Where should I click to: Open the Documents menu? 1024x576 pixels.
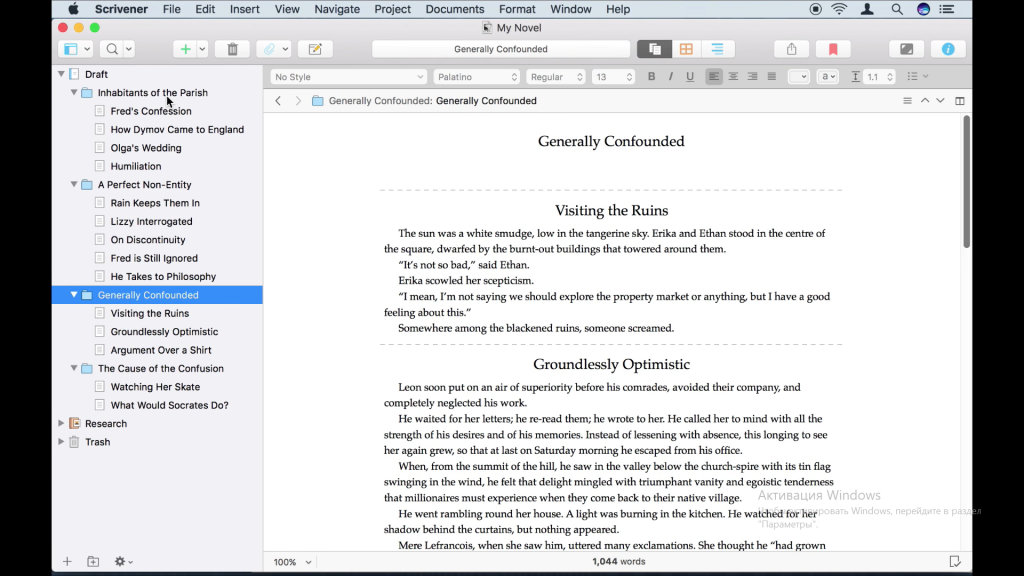tap(455, 9)
